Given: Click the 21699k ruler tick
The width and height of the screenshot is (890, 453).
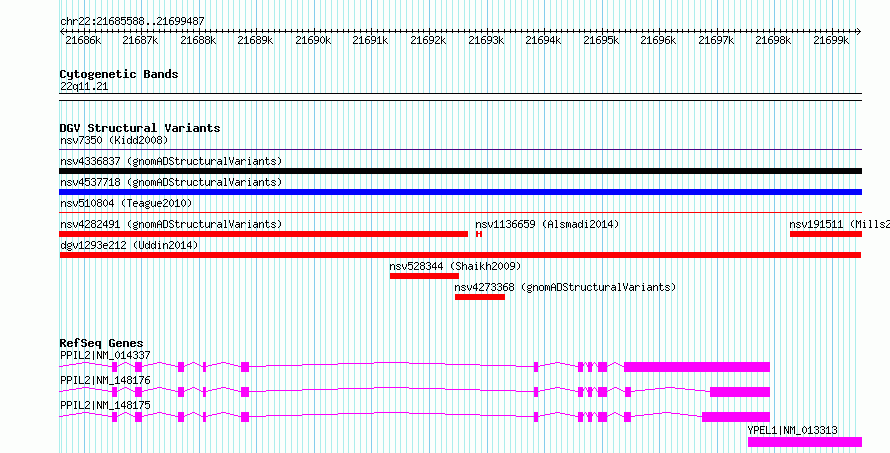Looking at the screenshot, I should pos(832,40).
